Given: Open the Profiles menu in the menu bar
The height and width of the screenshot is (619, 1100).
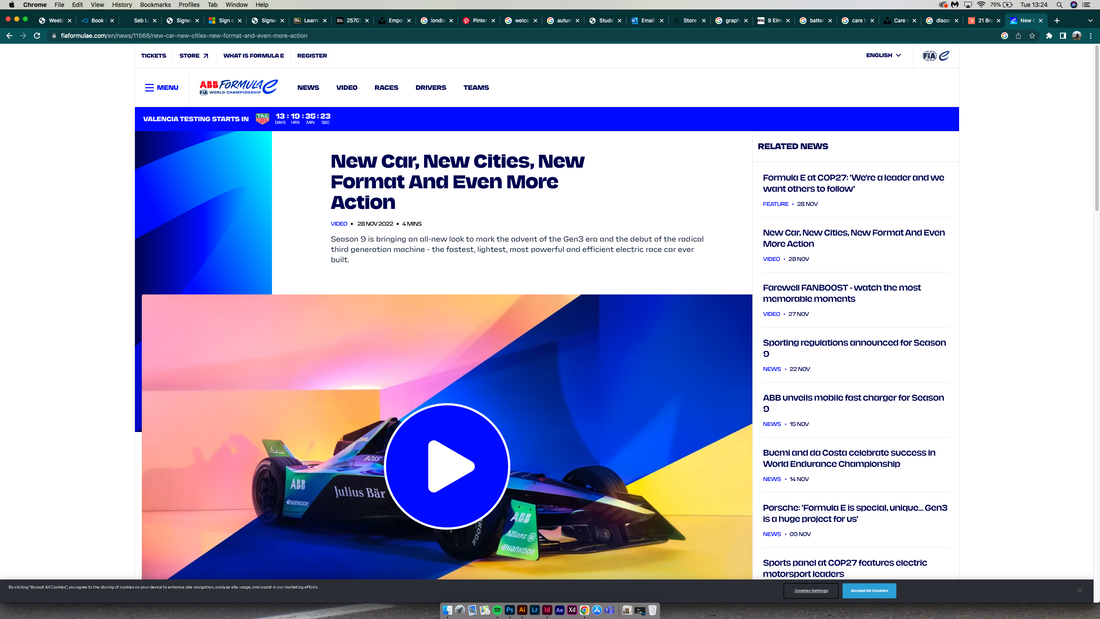Looking at the screenshot, I should coord(189,5).
